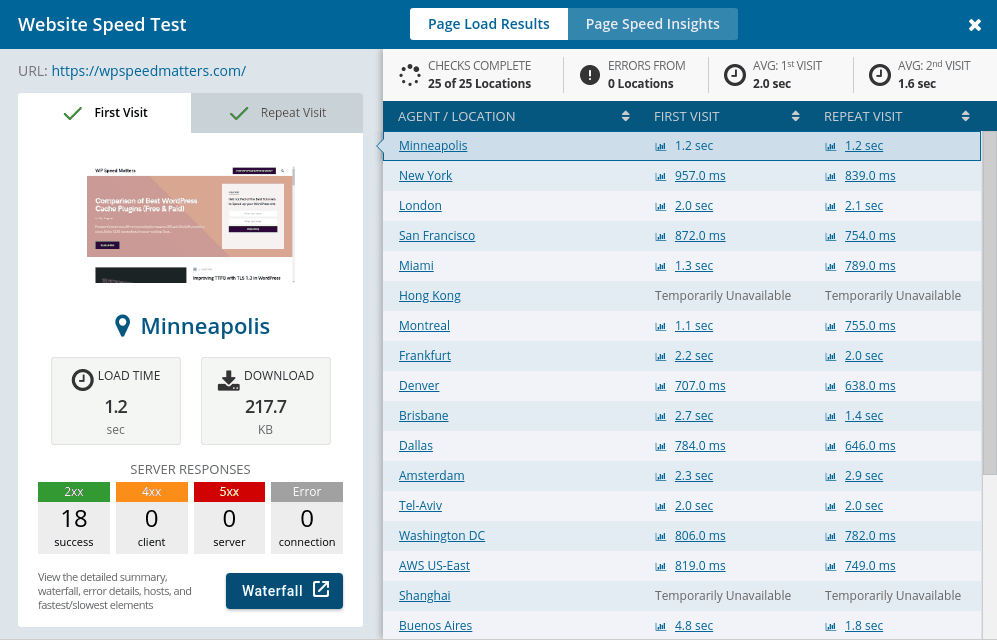997x640 pixels.
Task: Select the First Visit tab
Action: point(104,113)
